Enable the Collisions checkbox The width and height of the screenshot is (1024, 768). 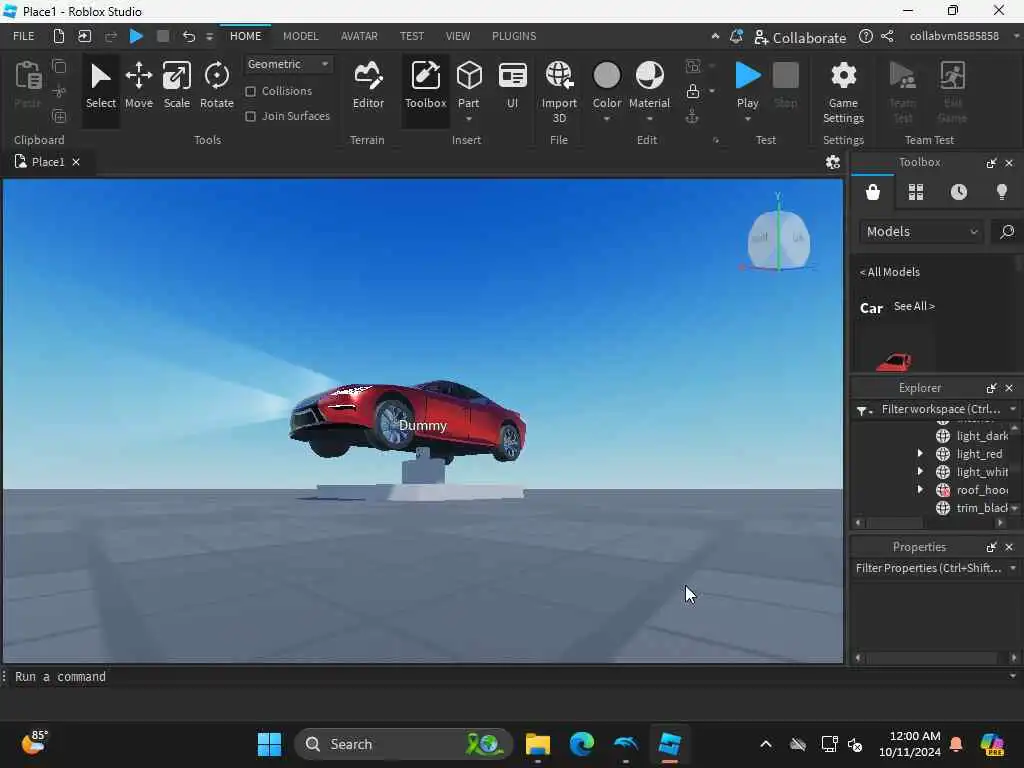251,91
